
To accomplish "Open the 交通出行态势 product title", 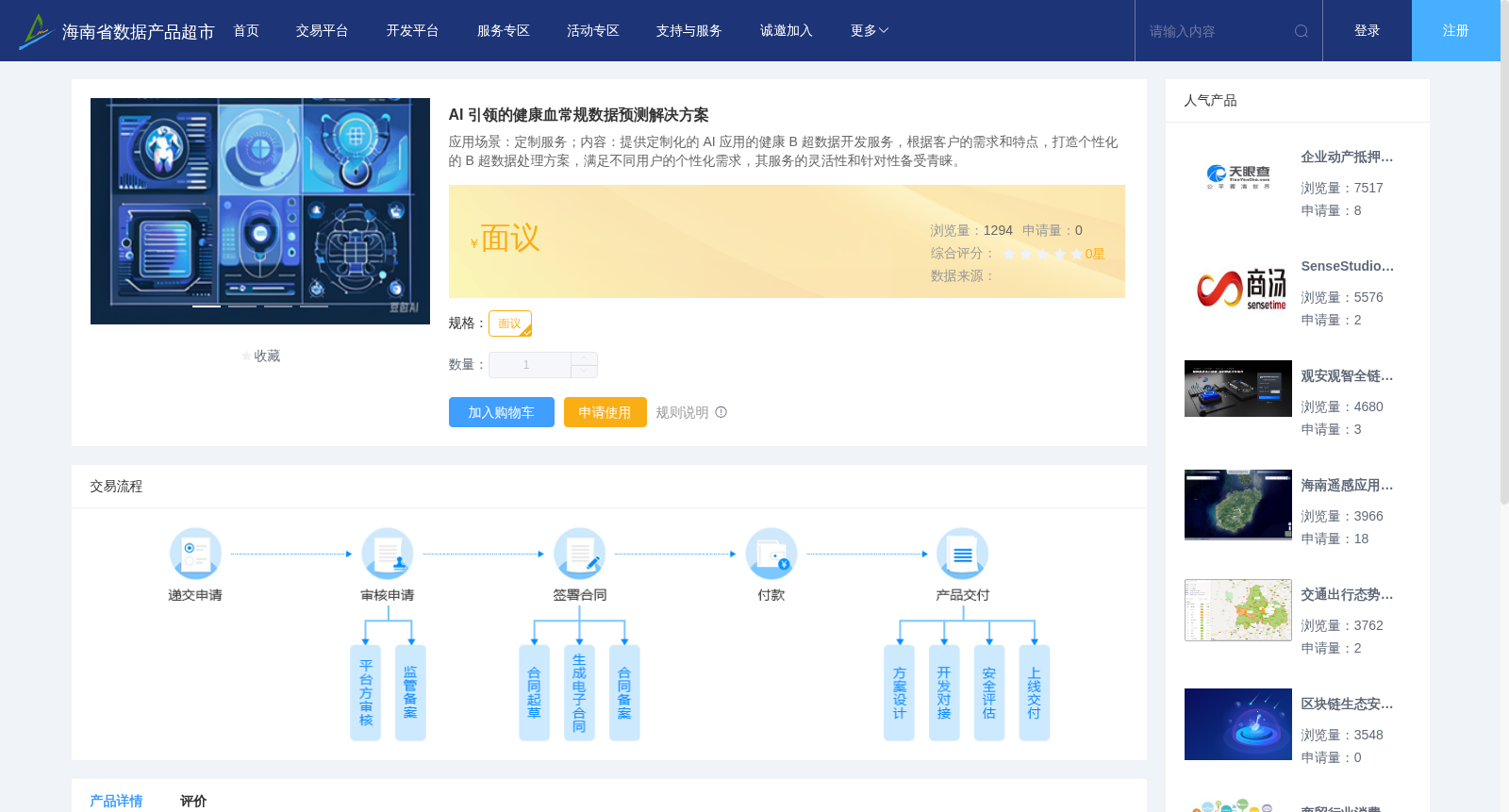I will tap(1347, 595).
